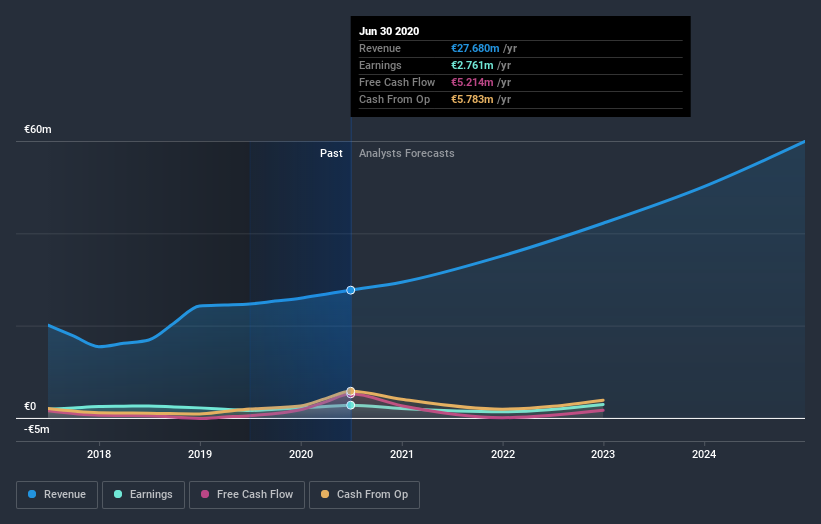Select the 2021 x-axis label
The width and height of the screenshot is (821, 524).
point(402,454)
